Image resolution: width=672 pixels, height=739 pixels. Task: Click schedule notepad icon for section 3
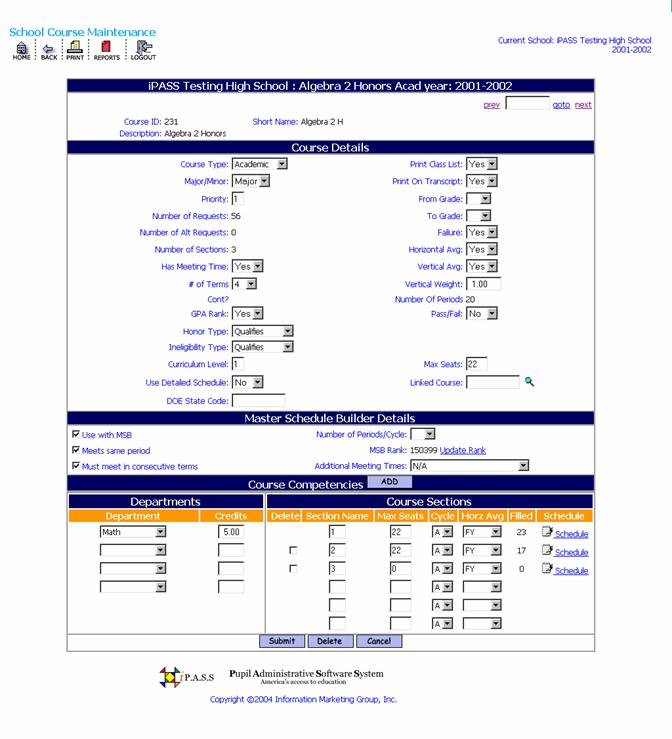[547, 568]
